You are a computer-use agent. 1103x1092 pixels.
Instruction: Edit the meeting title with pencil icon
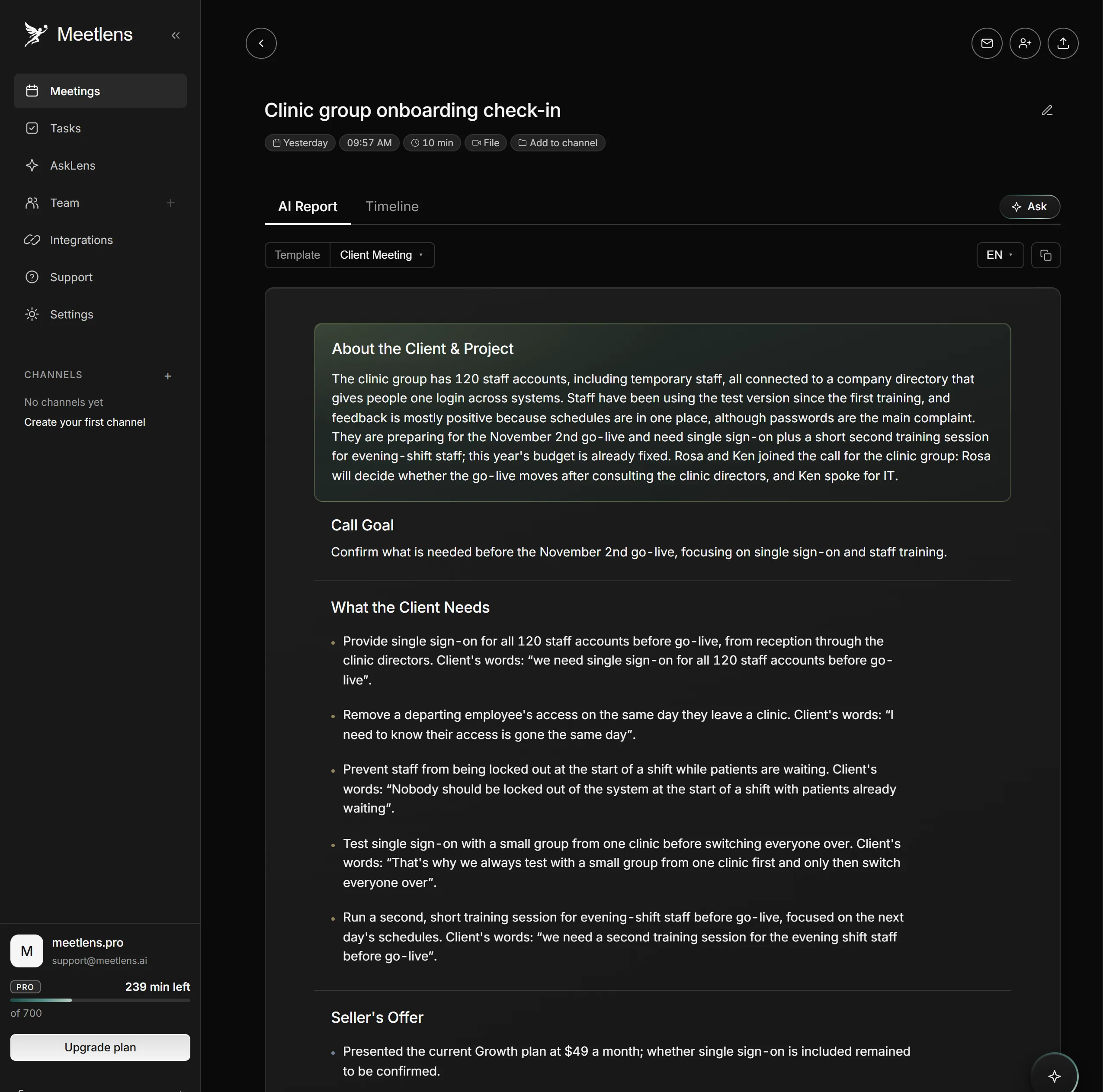(x=1047, y=110)
